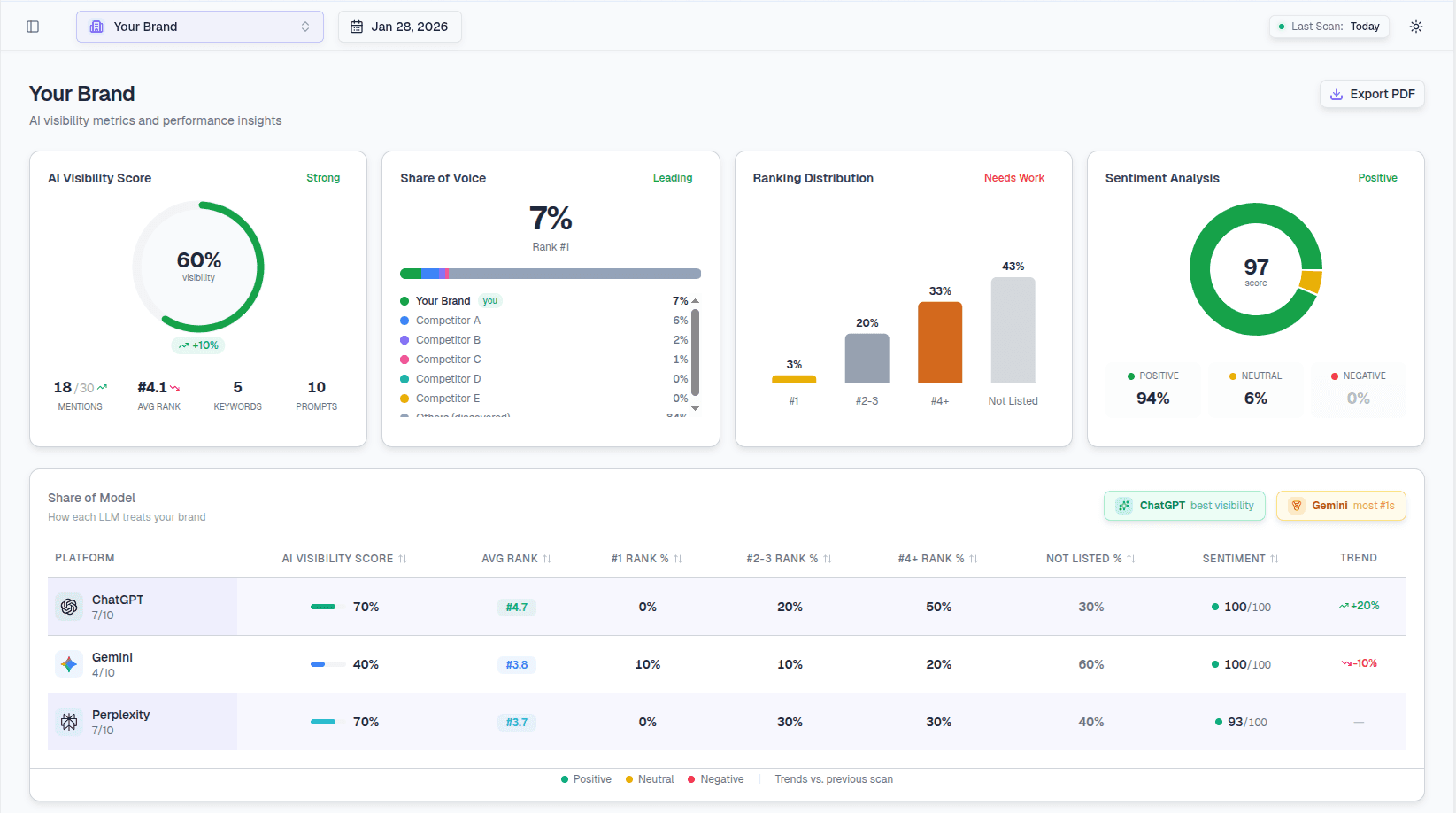Select the Perplexity logo in the platform table
Screen dimensions: 1456x813
[69, 721]
